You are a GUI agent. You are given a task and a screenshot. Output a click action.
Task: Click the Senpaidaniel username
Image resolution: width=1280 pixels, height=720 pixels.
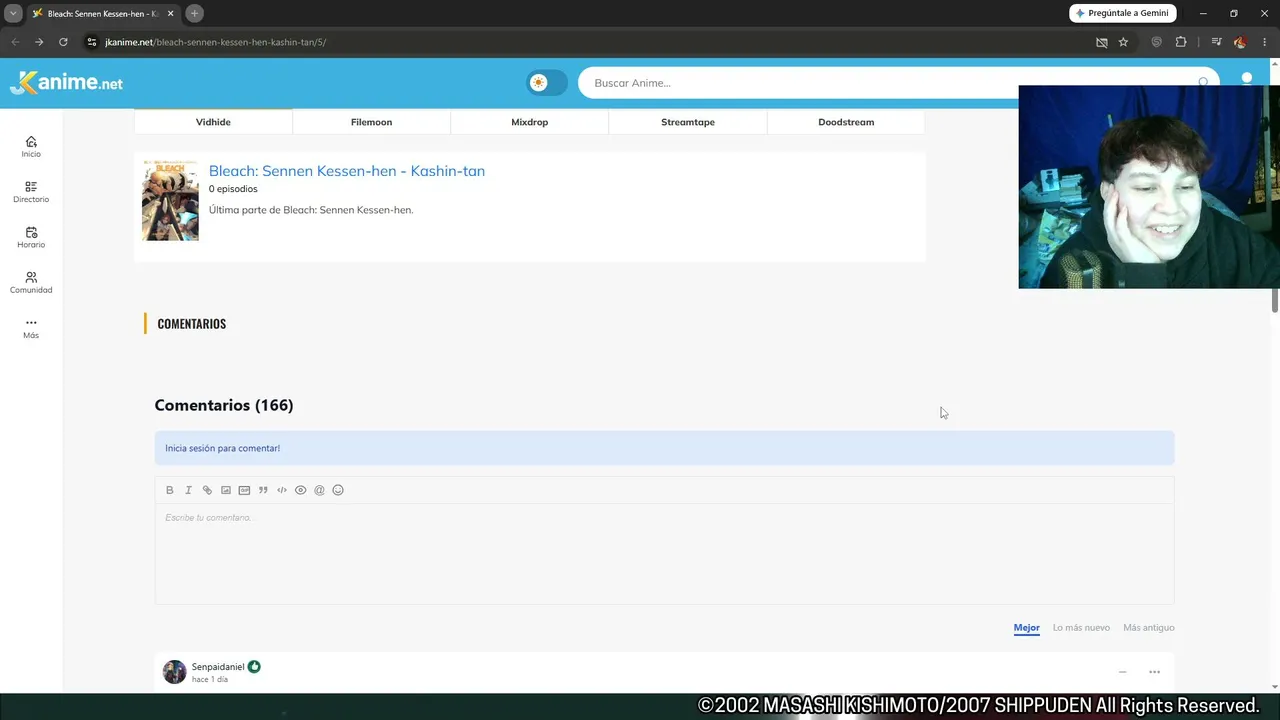pos(218,667)
